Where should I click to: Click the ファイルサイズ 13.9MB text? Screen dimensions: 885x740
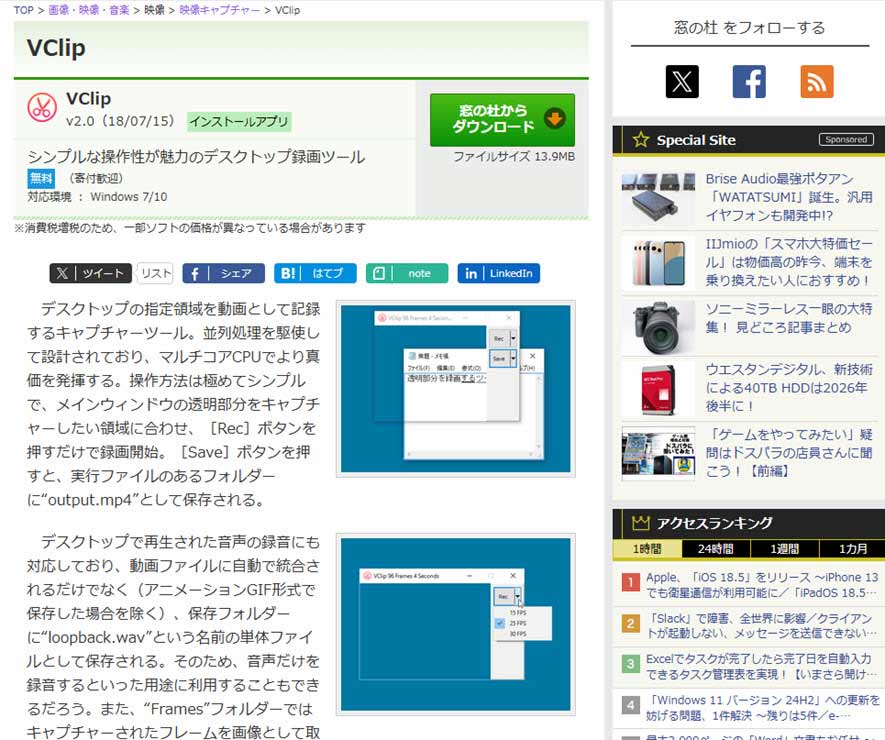coord(514,156)
